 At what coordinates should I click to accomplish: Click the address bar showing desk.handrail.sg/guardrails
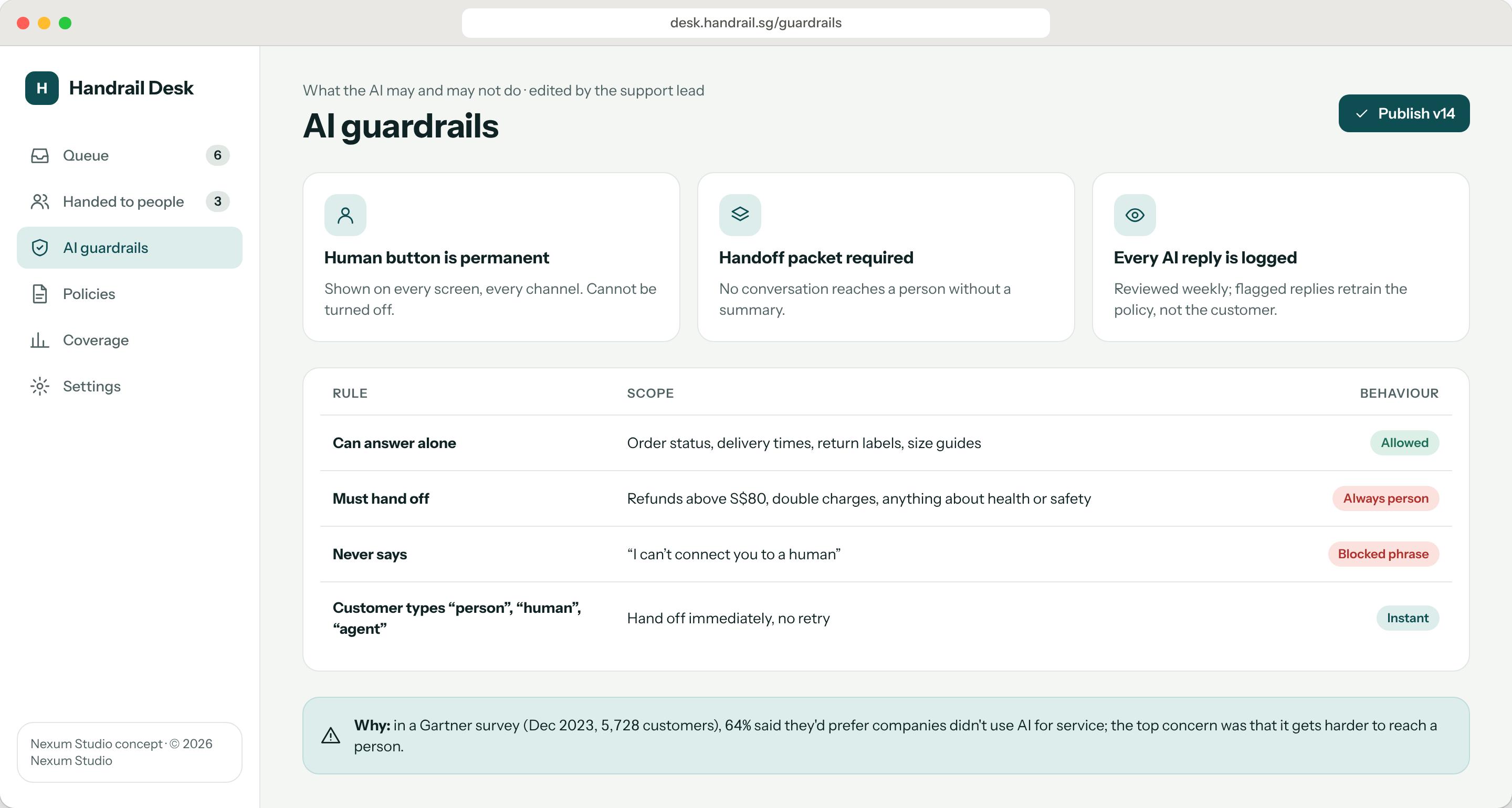pyautogui.click(x=755, y=23)
